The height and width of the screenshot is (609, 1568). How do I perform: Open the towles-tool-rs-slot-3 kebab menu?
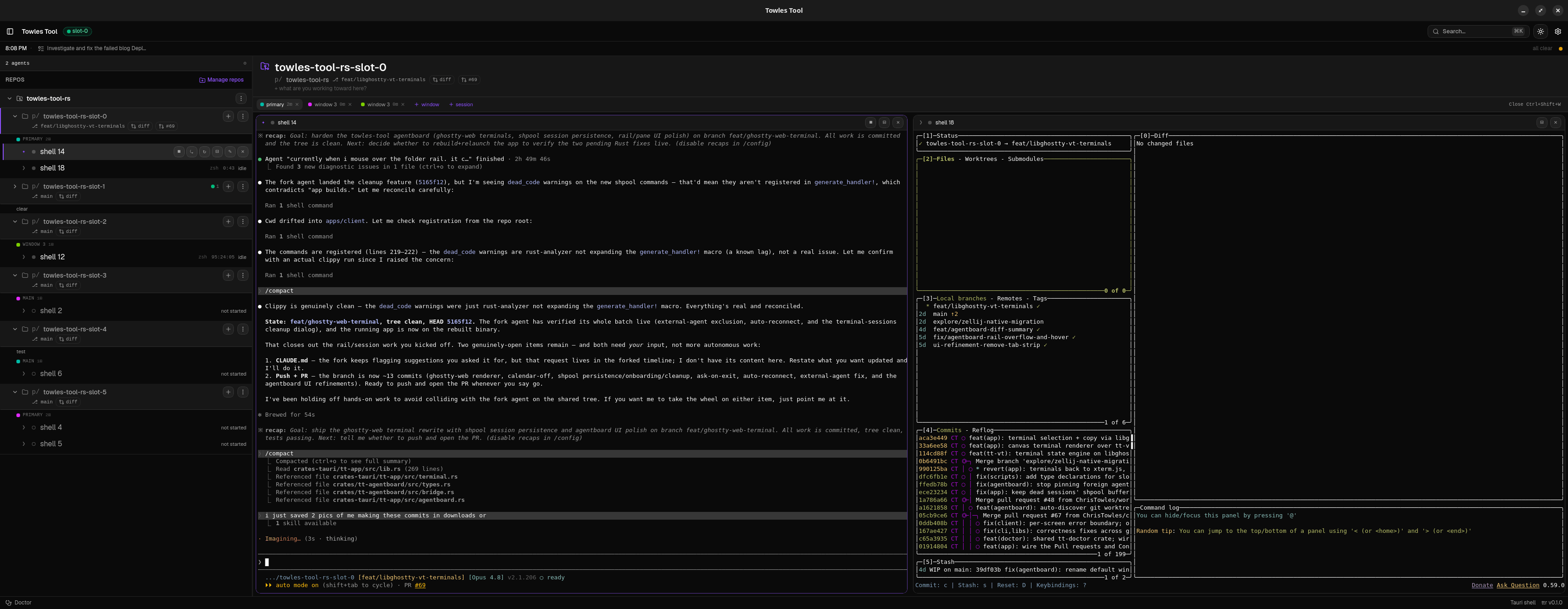[242, 275]
